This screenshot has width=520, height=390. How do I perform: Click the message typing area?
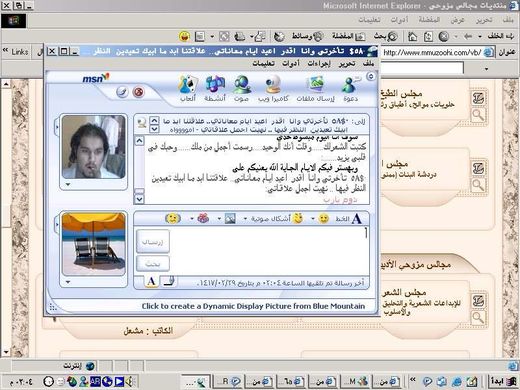pos(269,251)
